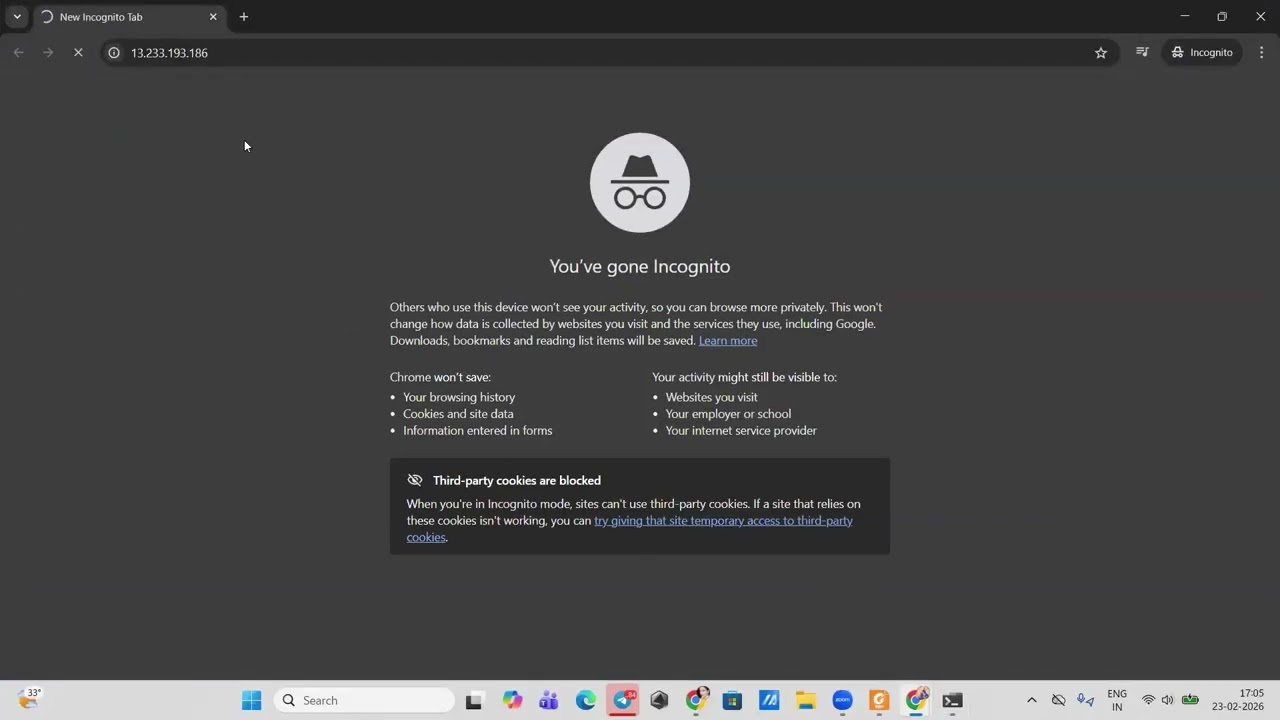Click the cloud sync off tray icon

pyautogui.click(x=1058, y=701)
